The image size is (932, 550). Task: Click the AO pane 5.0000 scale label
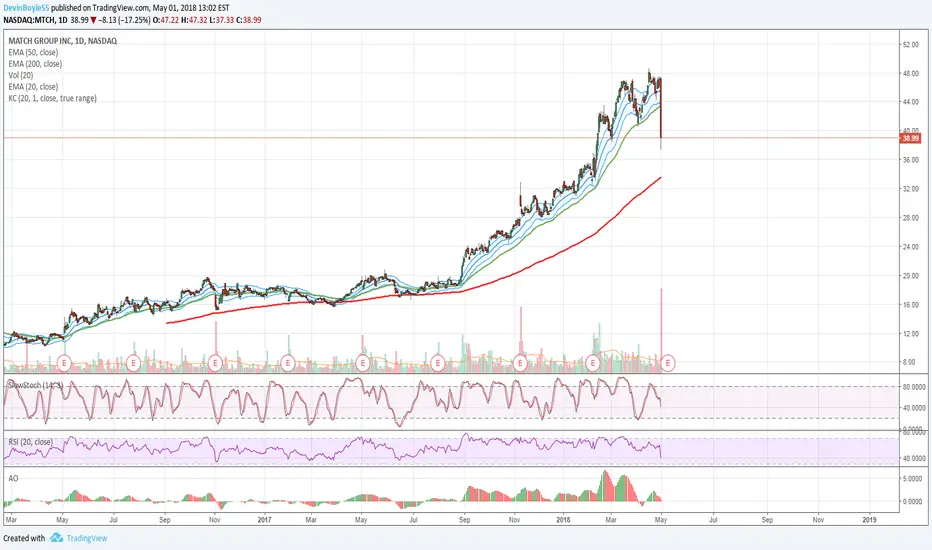tap(912, 479)
